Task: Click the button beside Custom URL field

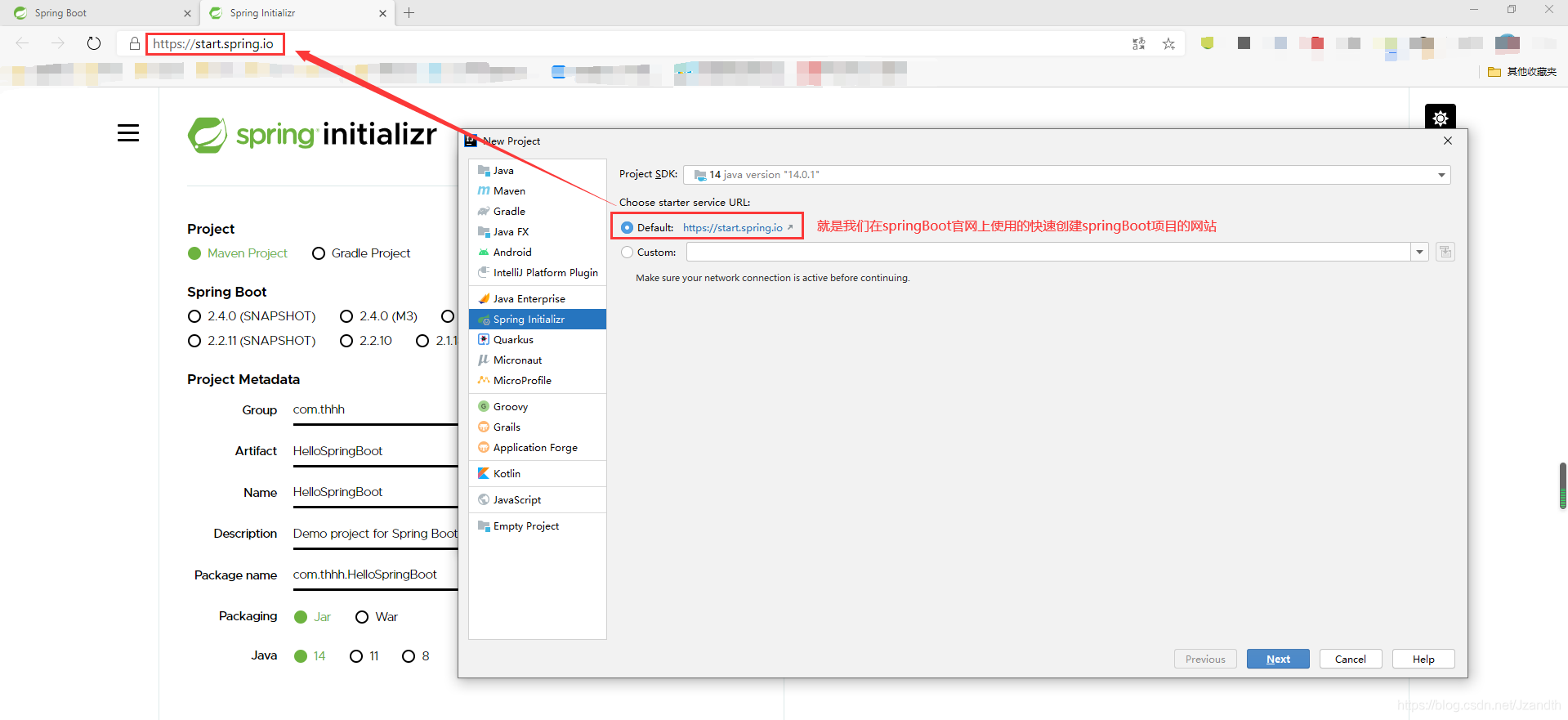Action: coord(1445,252)
